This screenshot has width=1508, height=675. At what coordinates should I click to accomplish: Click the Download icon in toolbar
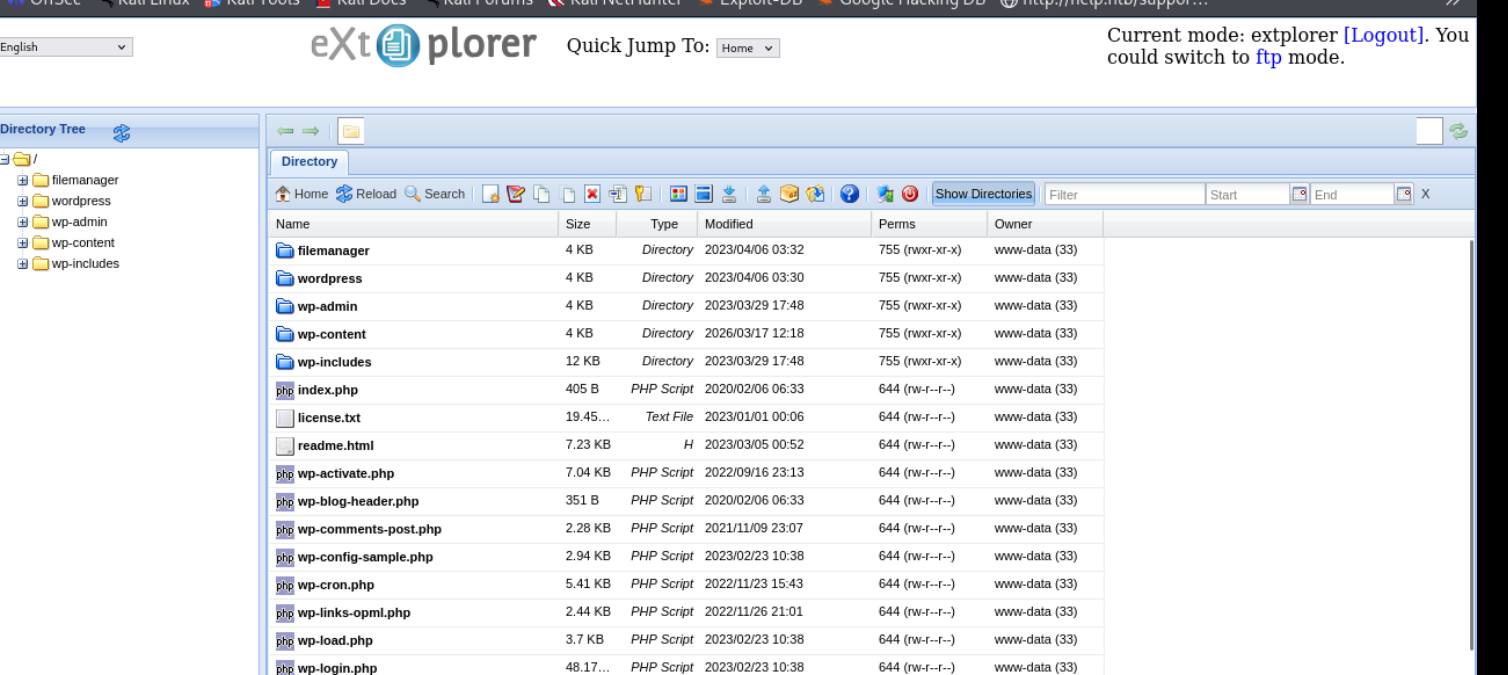729,194
